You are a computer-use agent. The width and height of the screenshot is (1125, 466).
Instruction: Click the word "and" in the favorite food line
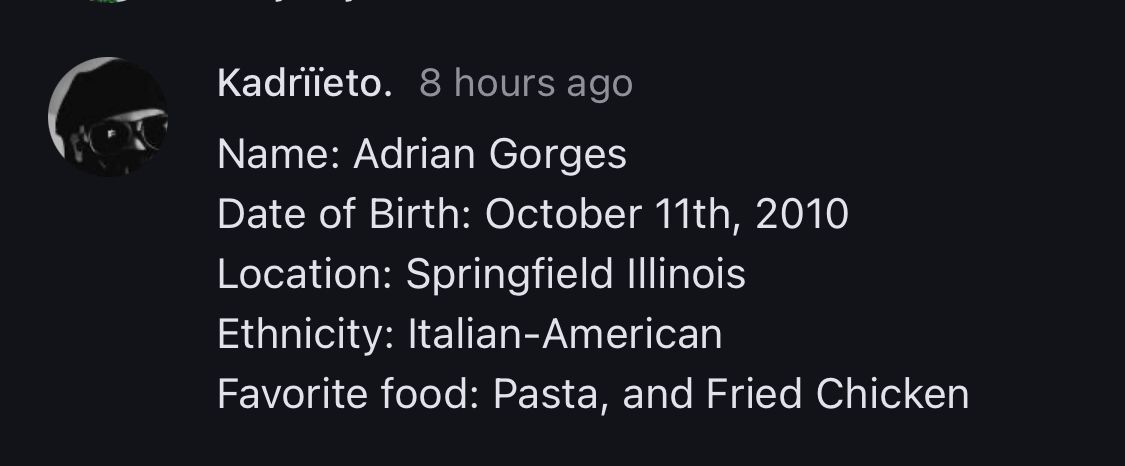[x=657, y=394]
